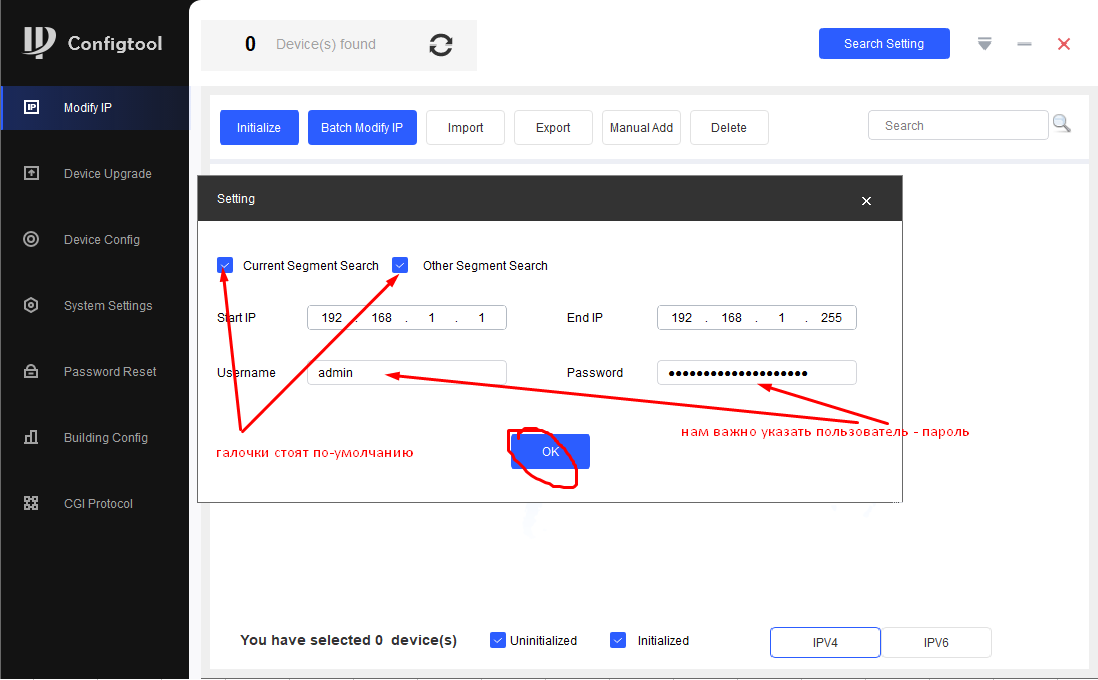The image size is (1098, 680).
Task: Click the Password Reset lock icon
Action: click(31, 371)
